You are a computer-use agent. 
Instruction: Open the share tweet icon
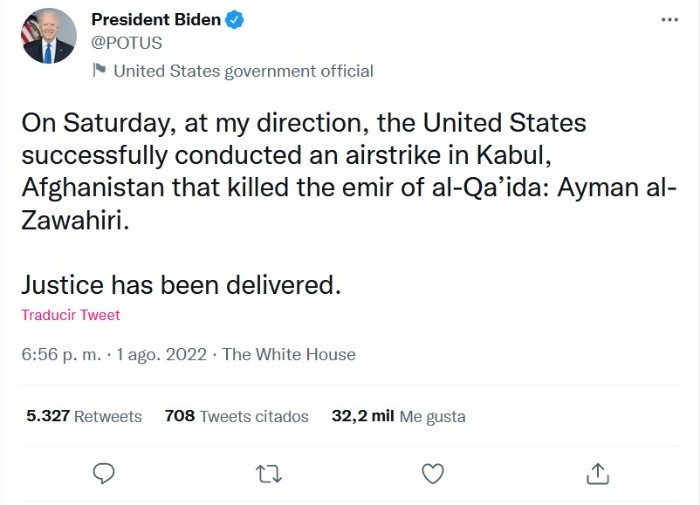pos(596,472)
